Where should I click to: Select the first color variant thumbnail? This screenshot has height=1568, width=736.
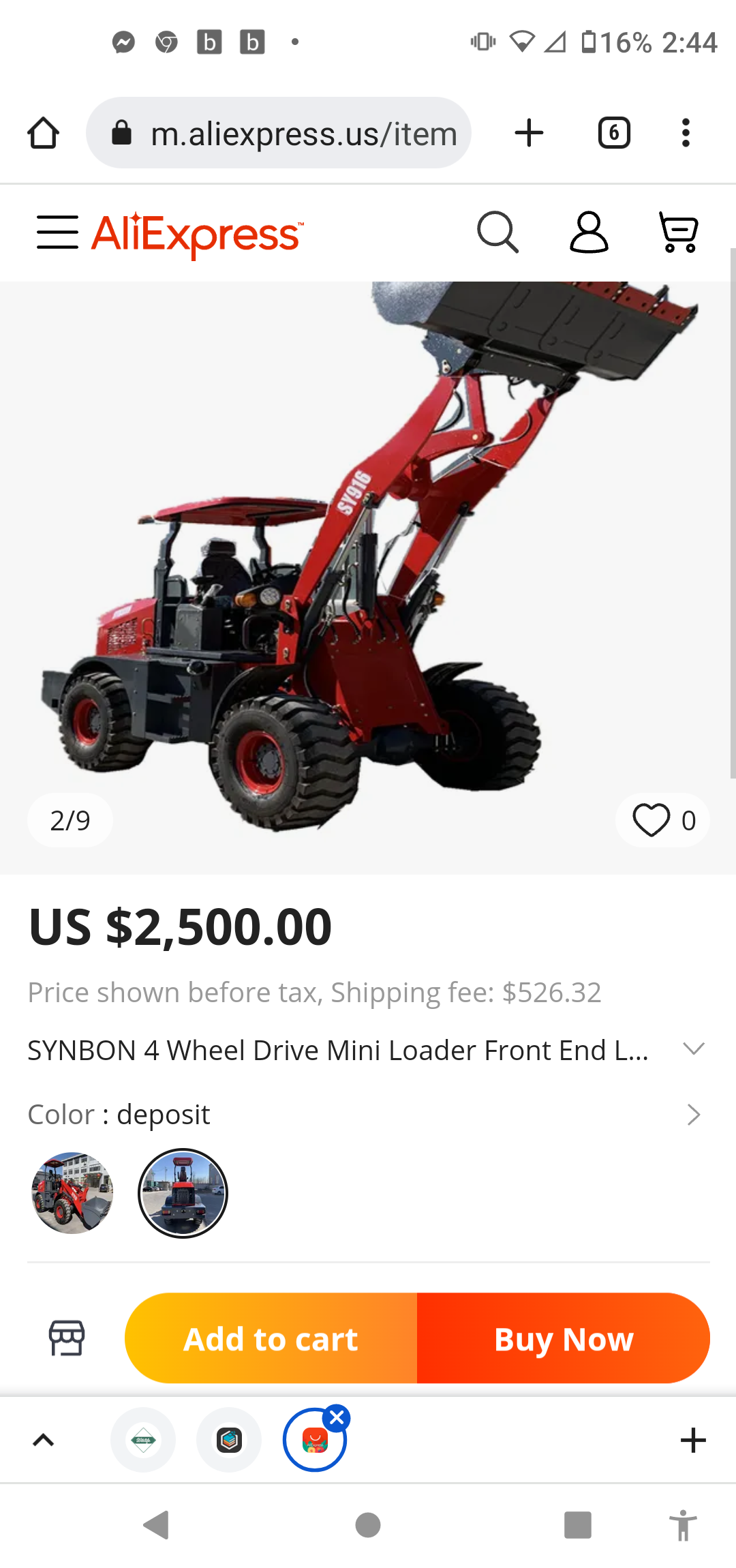[72, 1193]
